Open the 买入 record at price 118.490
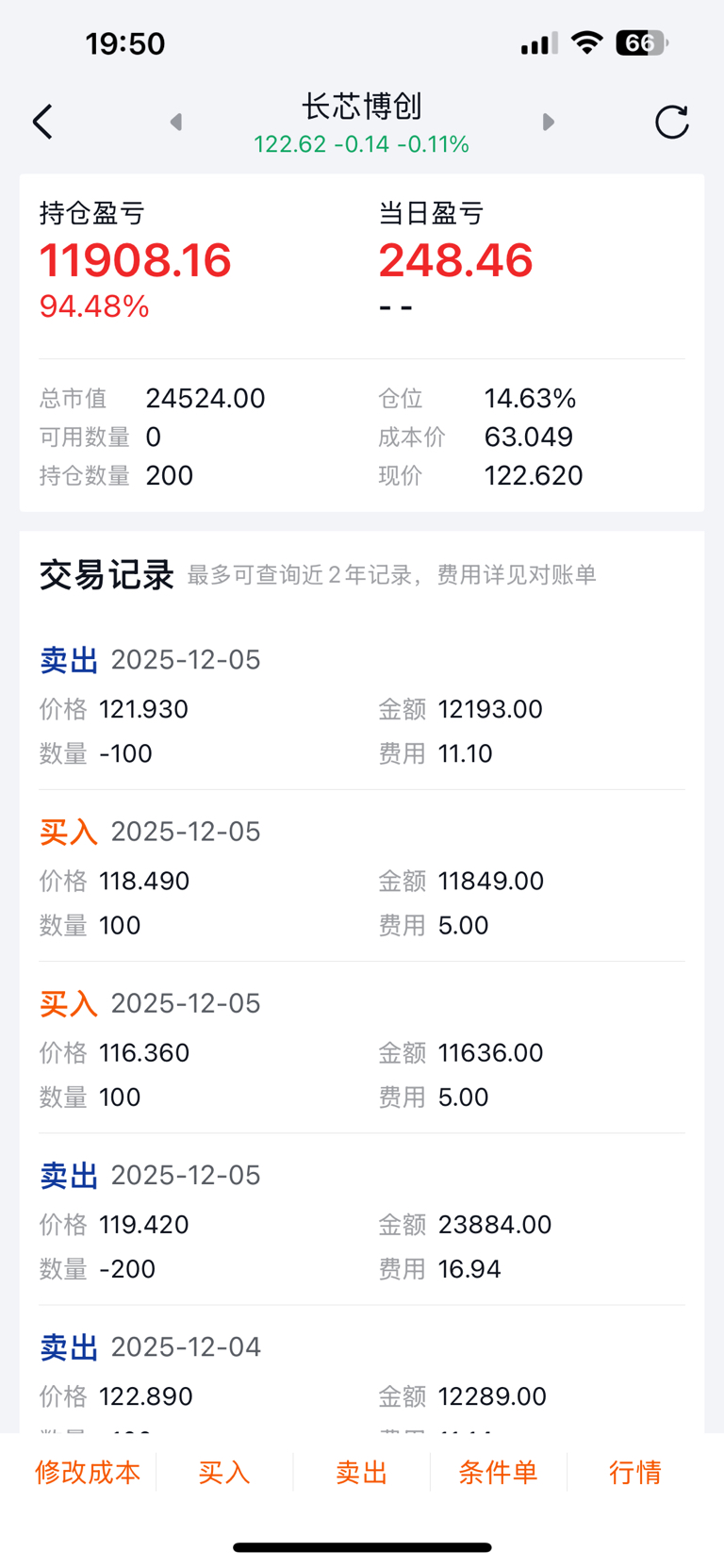724x1568 pixels. 362,879
